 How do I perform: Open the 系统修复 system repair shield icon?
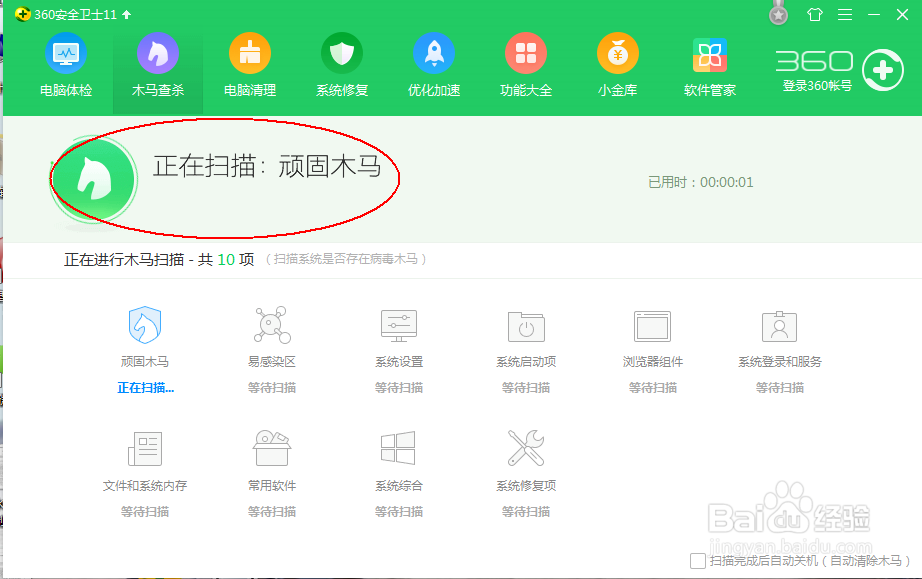click(342, 53)
